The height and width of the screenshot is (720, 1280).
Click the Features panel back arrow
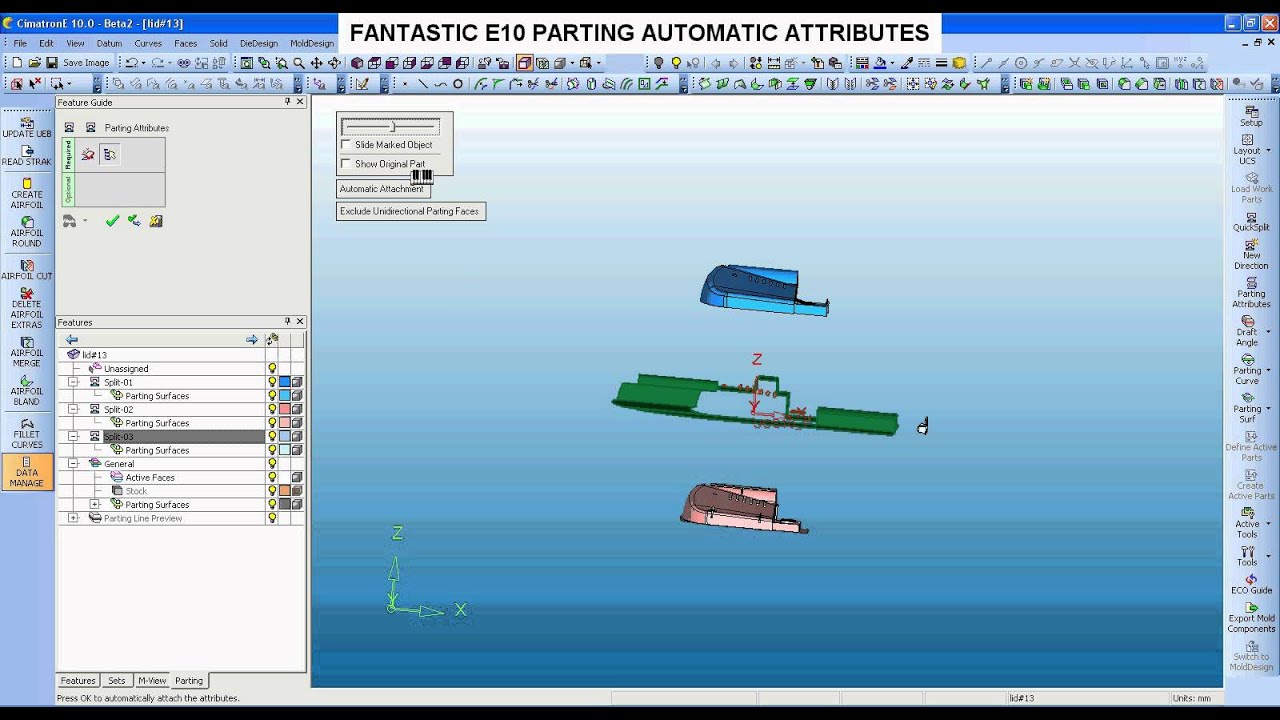(x=71, y=340)
